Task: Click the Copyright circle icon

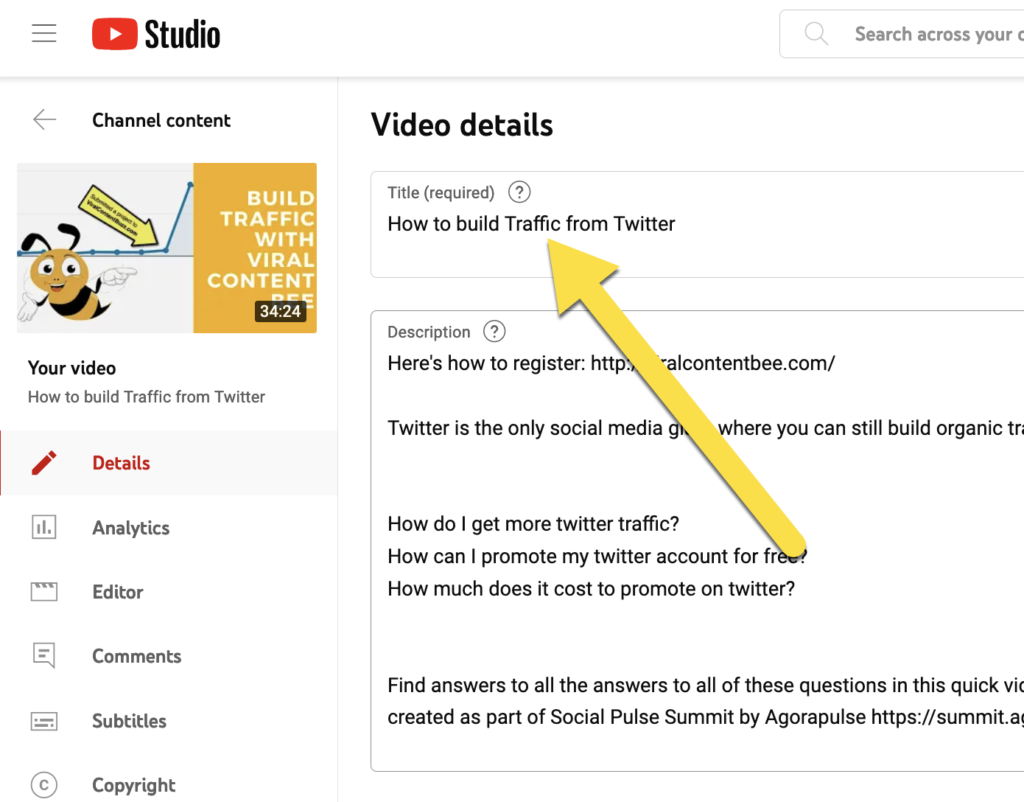Action: pos(44,785)
